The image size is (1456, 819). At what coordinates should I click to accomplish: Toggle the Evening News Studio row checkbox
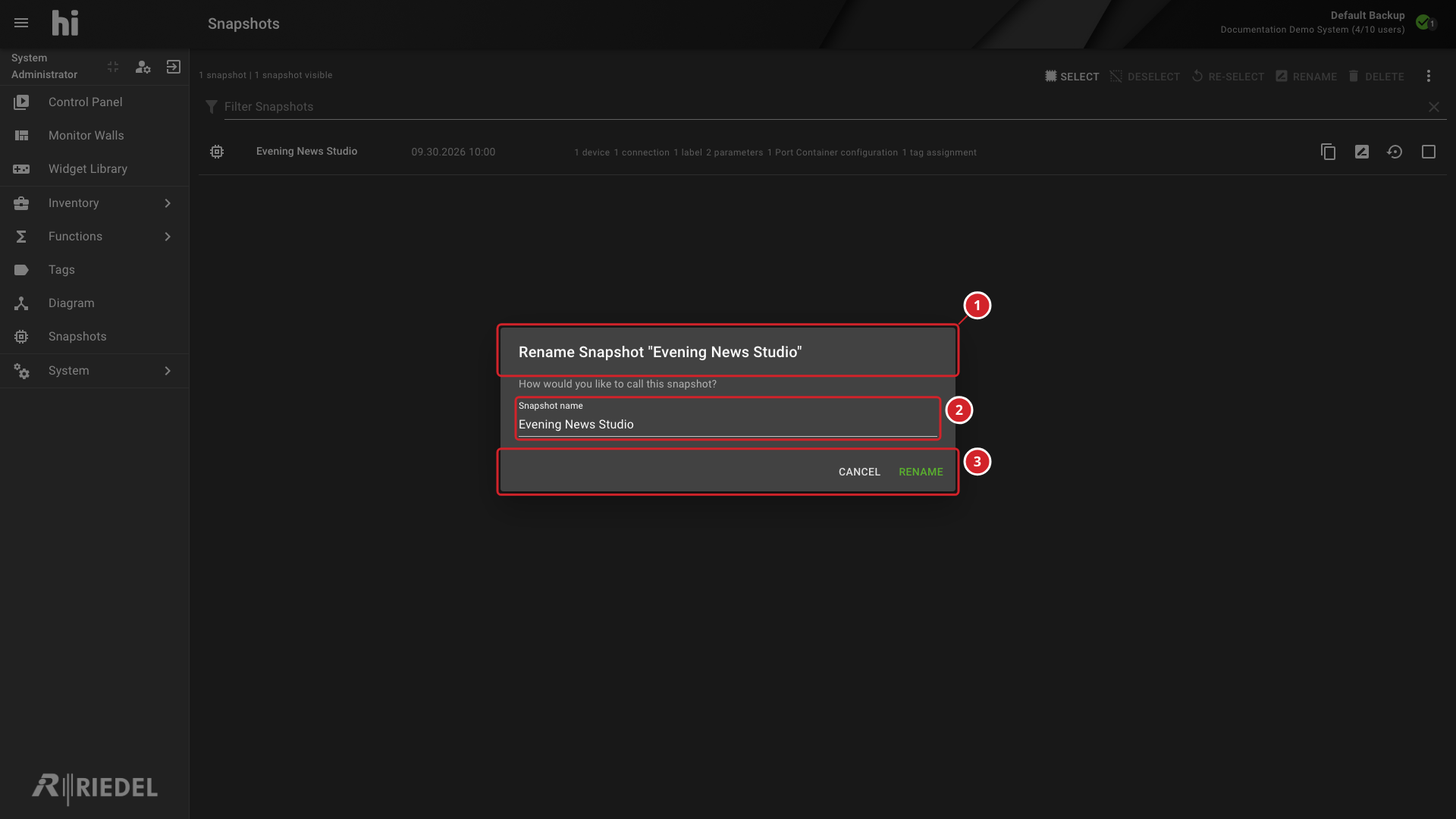[x=1429, y=152]
